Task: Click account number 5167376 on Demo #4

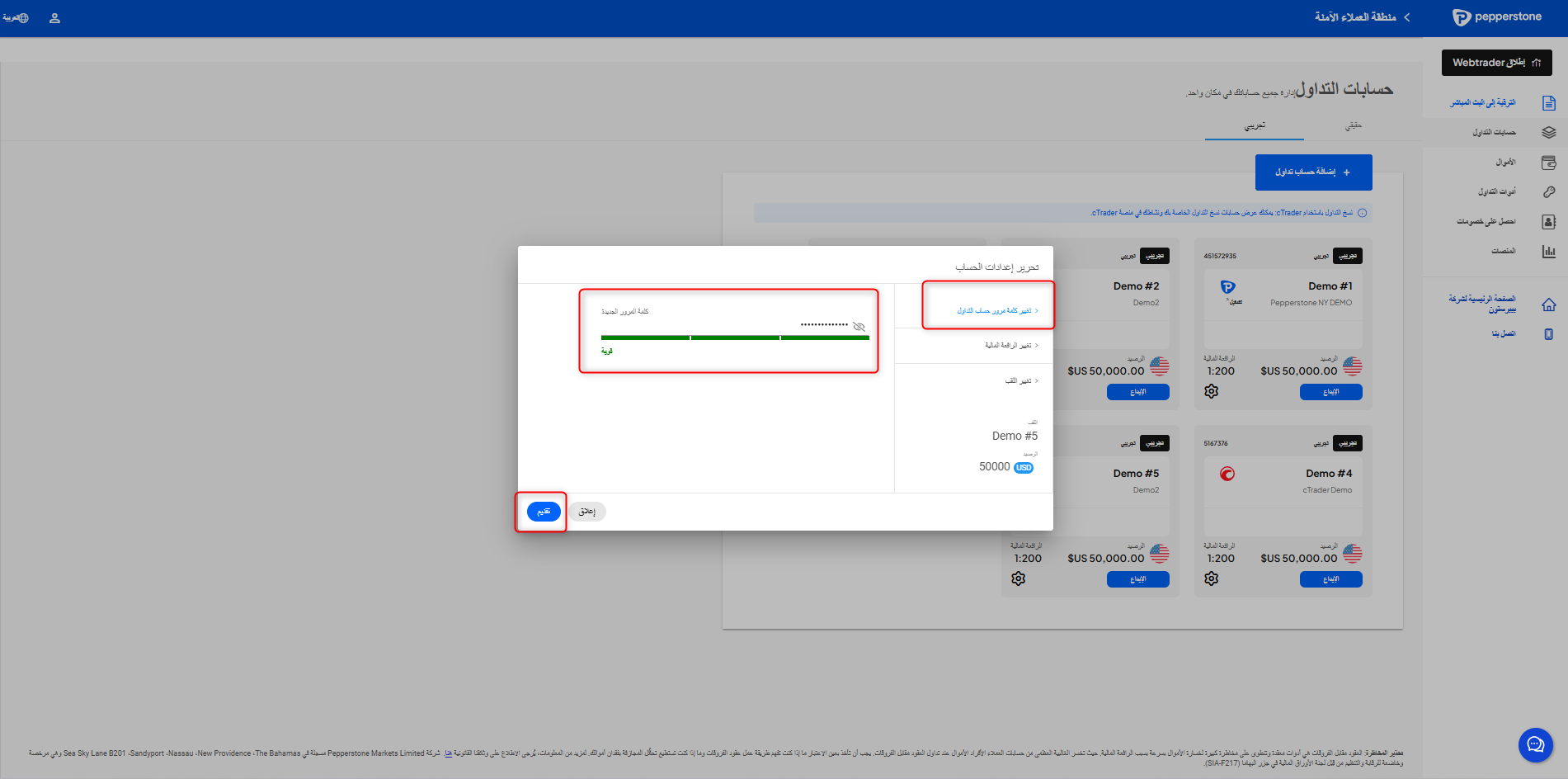Action: tap(1216, 443)
